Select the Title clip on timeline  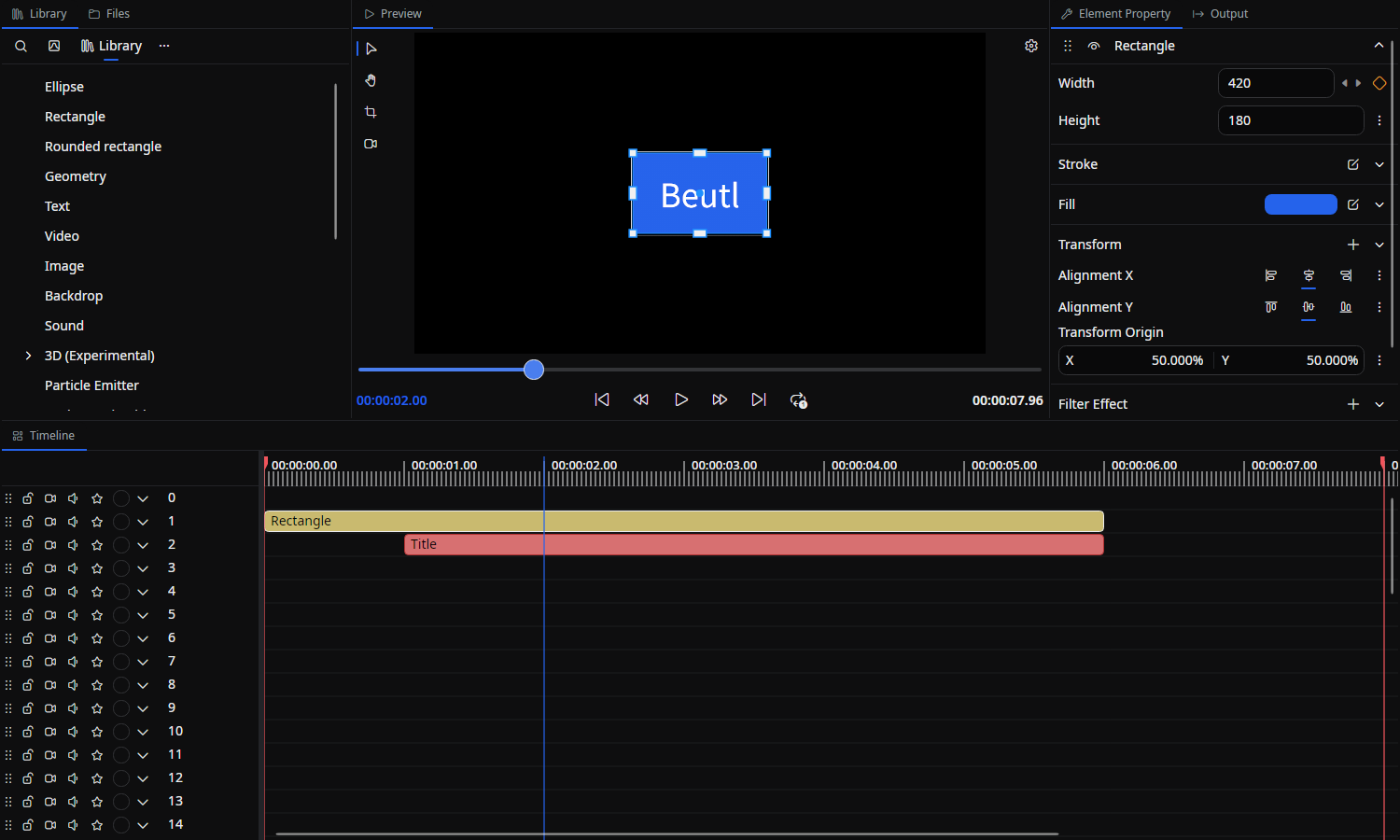pos(754,544)
